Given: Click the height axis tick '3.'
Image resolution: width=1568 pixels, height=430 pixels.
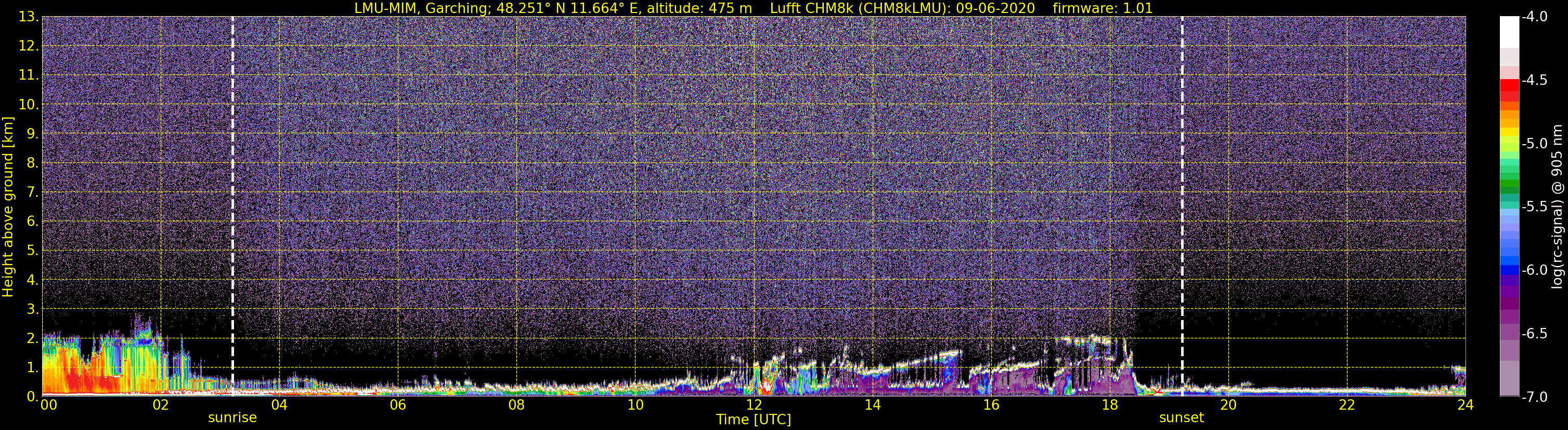Looking at the screenshot, I should tap(32, 309).
